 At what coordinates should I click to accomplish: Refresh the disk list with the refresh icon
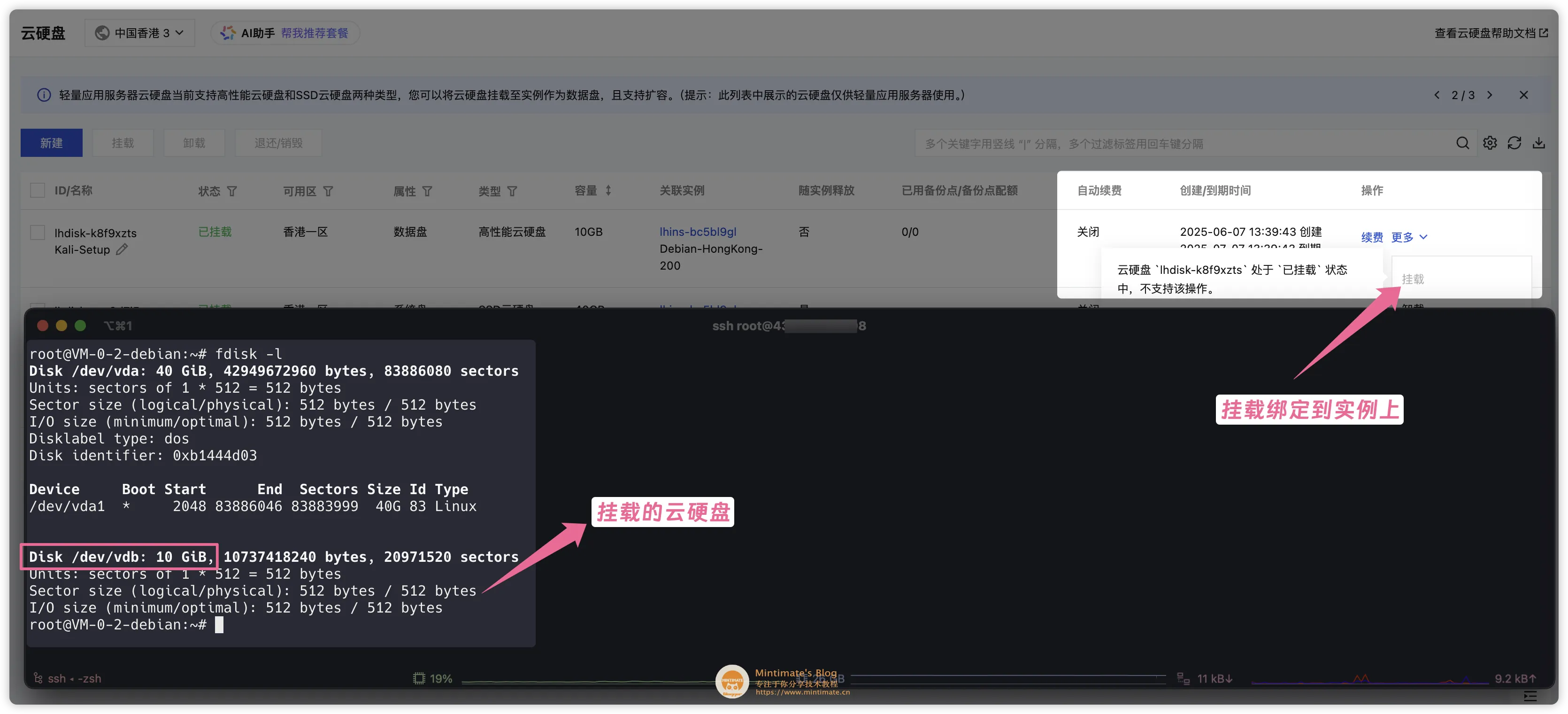[1515, 142]
